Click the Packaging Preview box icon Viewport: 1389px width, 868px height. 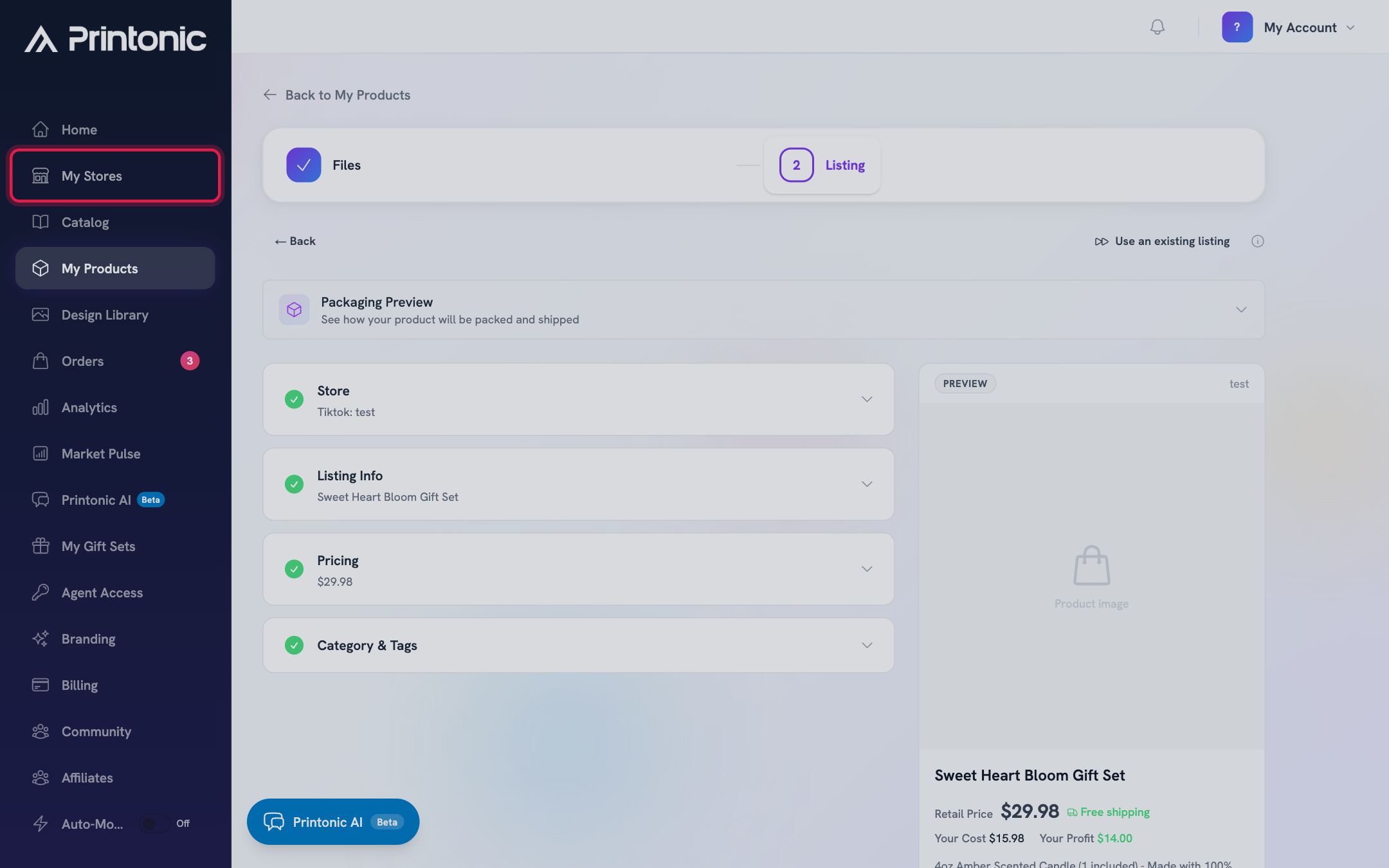(294, 309)
